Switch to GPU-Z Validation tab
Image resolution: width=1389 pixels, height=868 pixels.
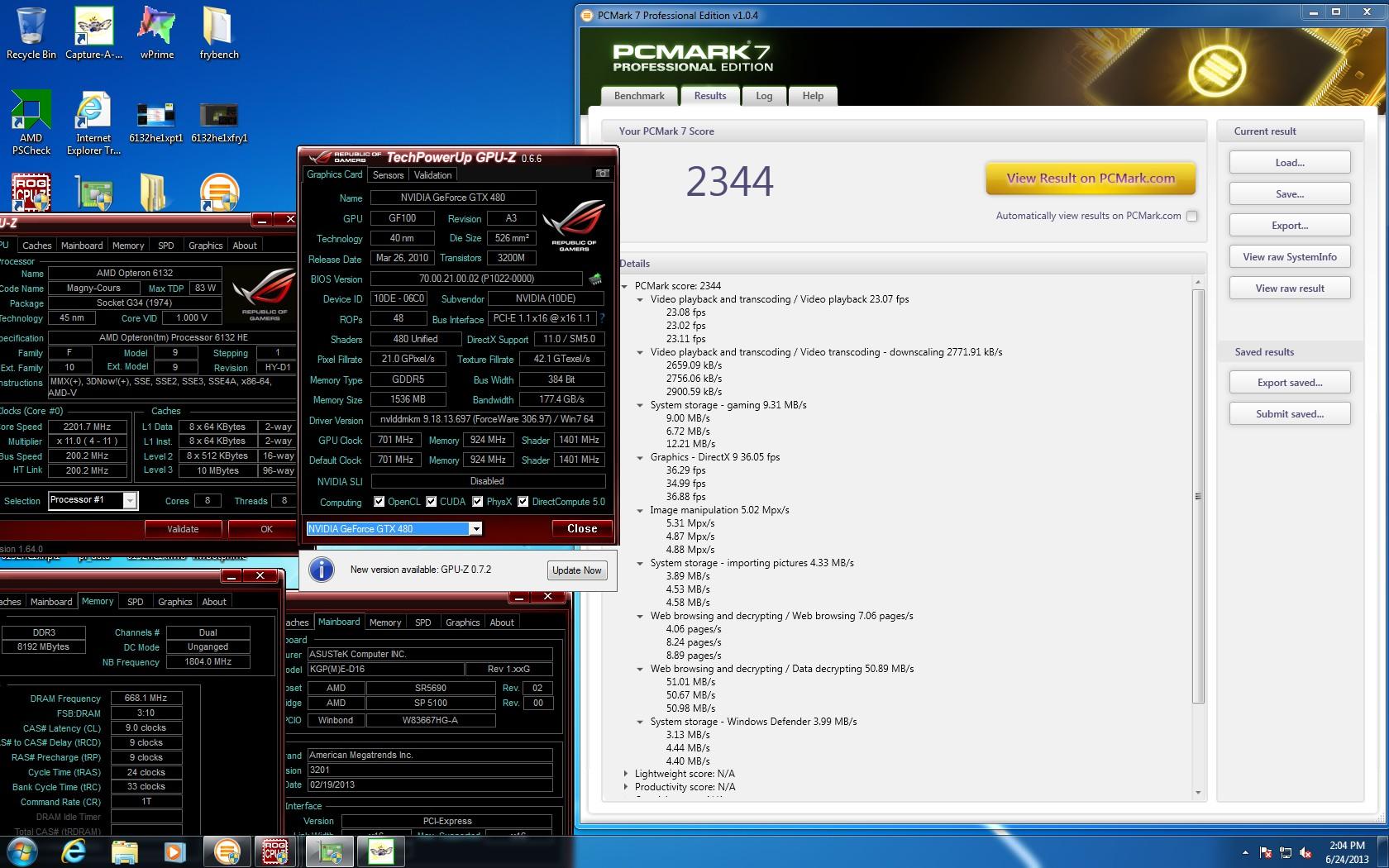pos(432,174)
